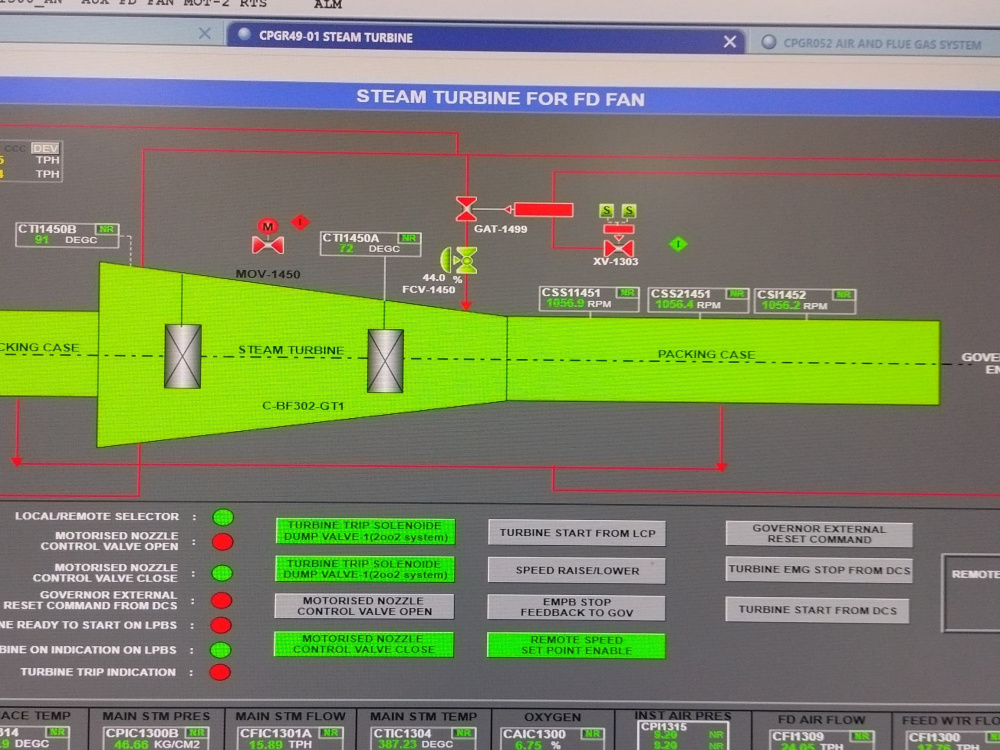Click the left crossed bearing box in turbine
The height and width of the screenshot is (750, 1000).
pos(182,356)
